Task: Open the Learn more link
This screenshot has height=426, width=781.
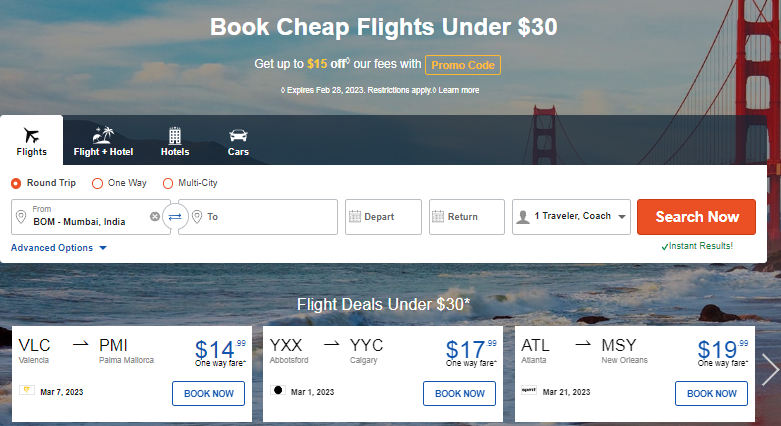Action: pyautogui.click(x=458, y=90)
